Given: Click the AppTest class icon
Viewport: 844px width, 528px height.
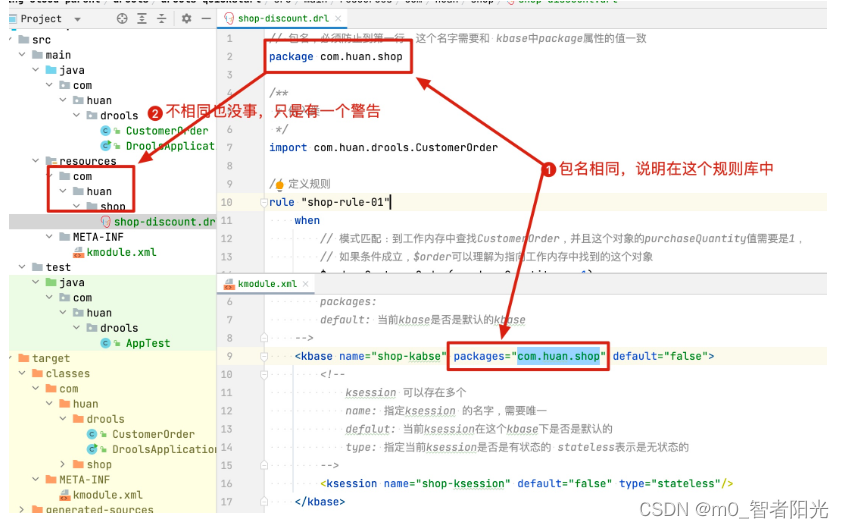Looking at the screenshot, I should point(106,343).
